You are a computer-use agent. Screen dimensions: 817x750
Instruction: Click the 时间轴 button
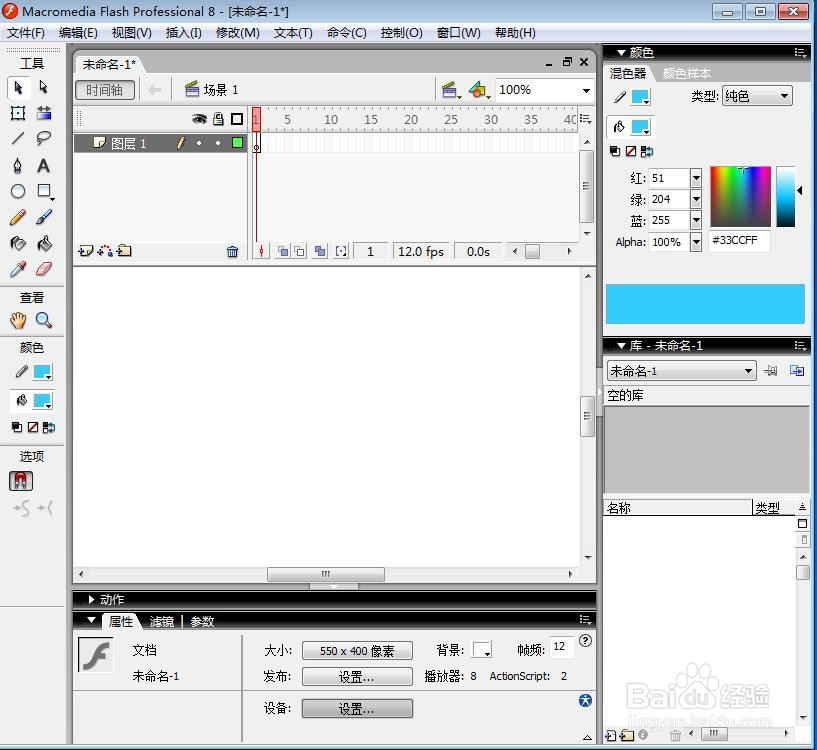105,90
